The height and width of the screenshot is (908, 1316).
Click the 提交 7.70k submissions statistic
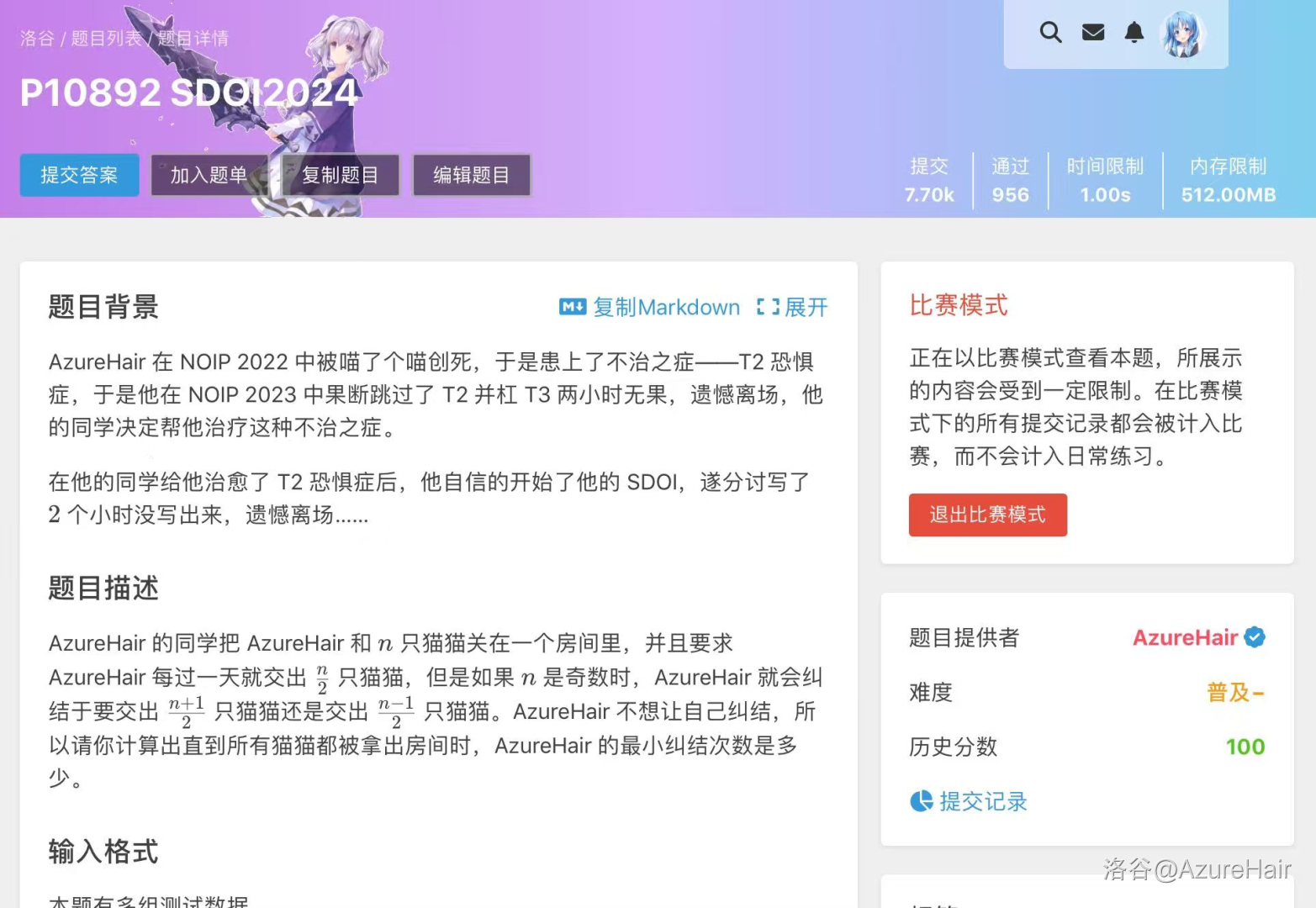[x=929, y=180]
